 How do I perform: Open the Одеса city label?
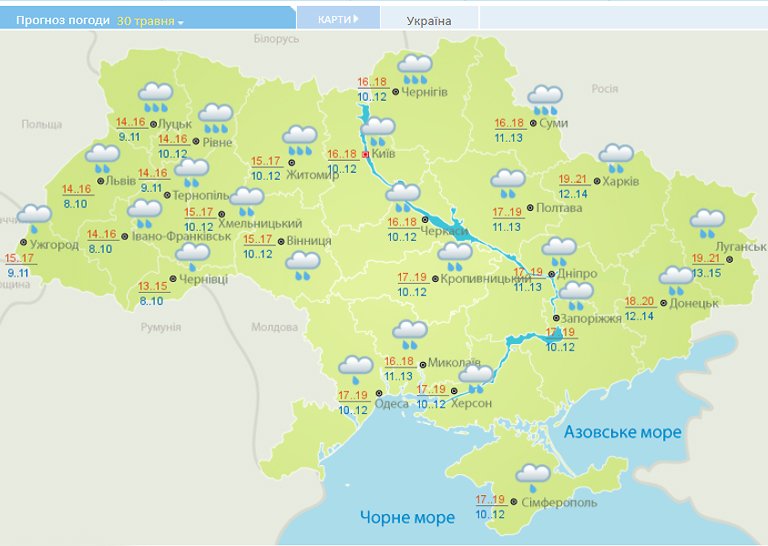(x=391, y=404)
